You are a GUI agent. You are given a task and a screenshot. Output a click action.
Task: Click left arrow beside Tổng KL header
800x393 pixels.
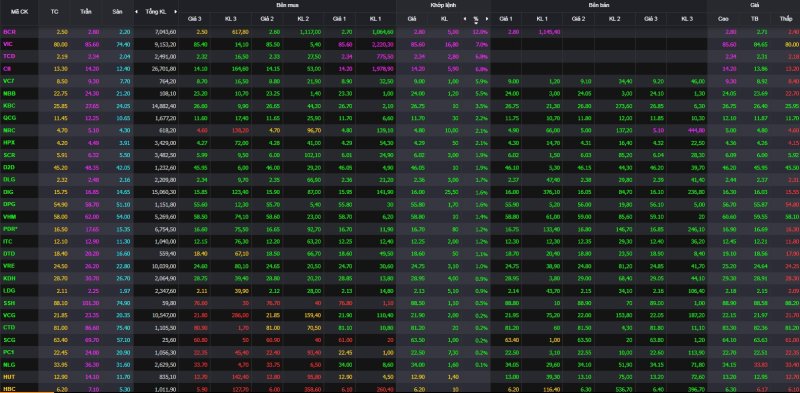136,11
